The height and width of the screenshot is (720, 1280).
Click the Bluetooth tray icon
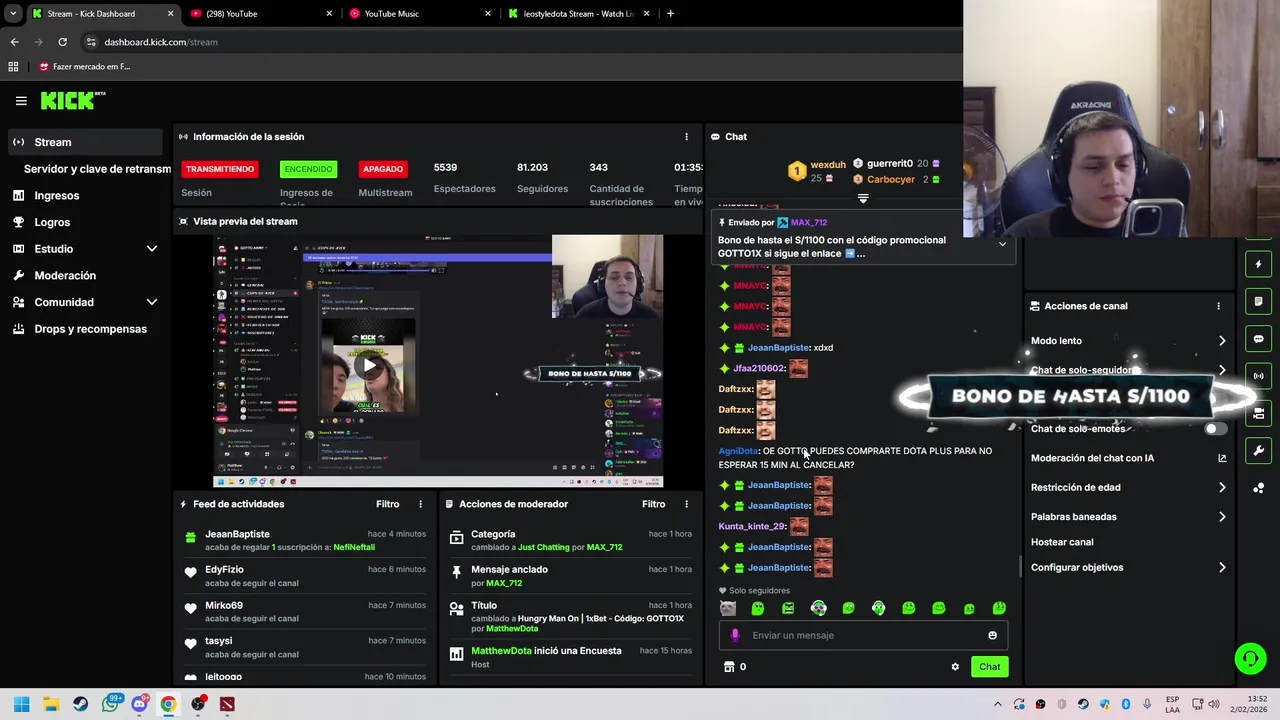coord(1125,704)
